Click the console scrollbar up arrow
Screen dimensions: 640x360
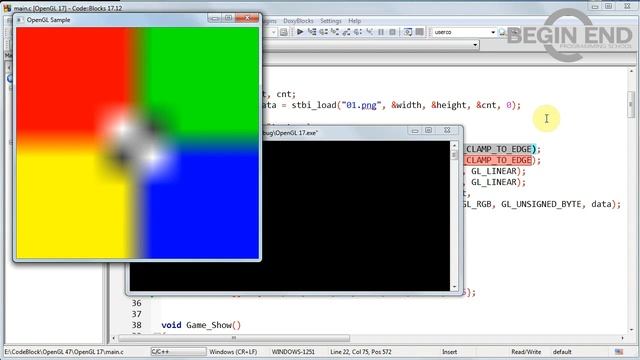pos(454,145)
